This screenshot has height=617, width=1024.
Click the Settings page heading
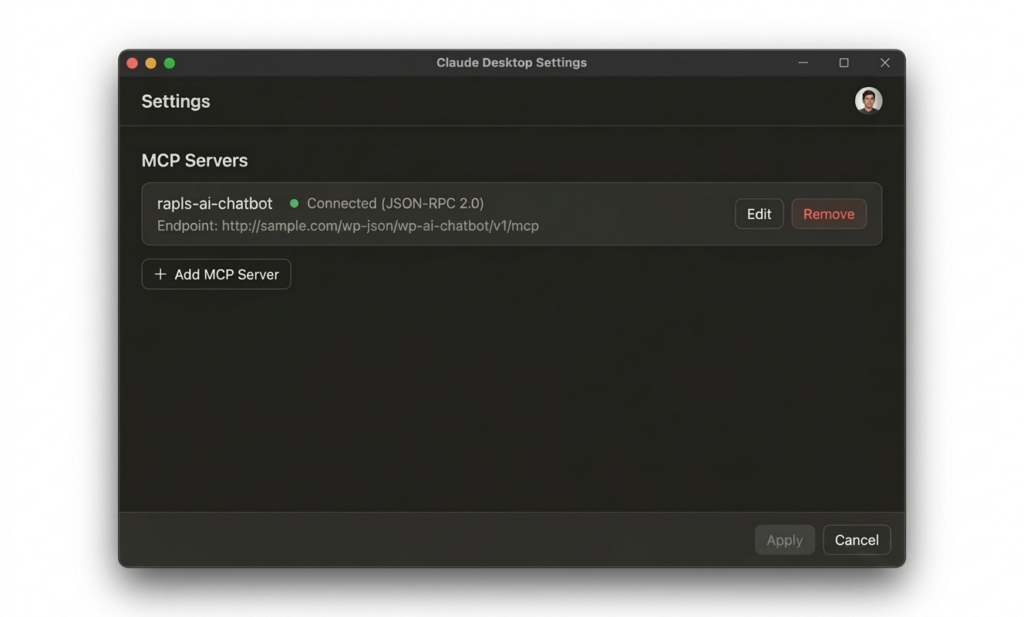175,101
